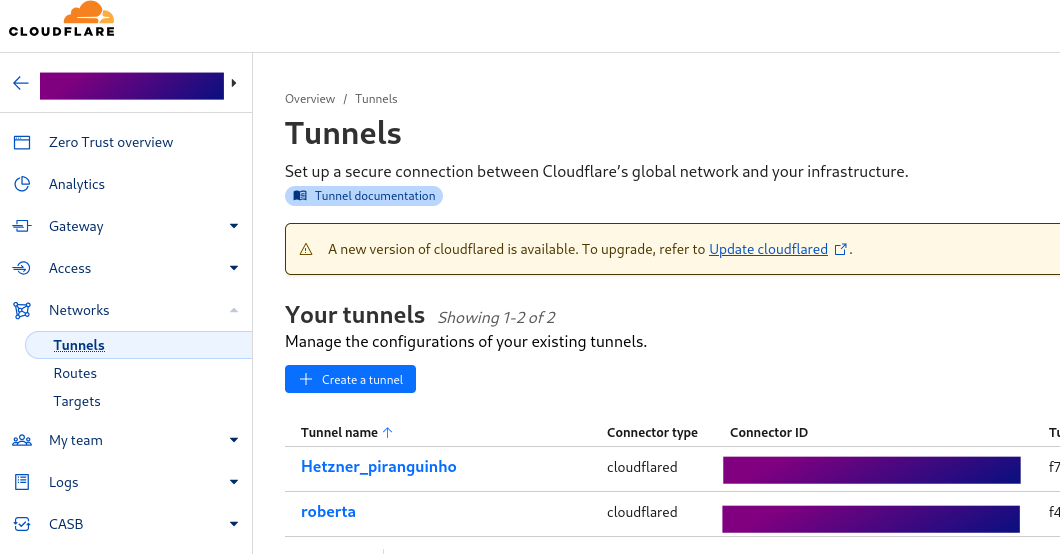Click the Analytics pie chart icon
The image size is (1060, 554).
coord(22,184)
